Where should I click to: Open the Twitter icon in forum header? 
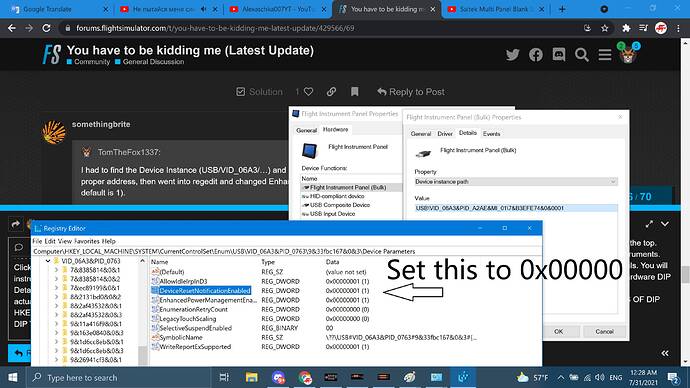(512, 55)
